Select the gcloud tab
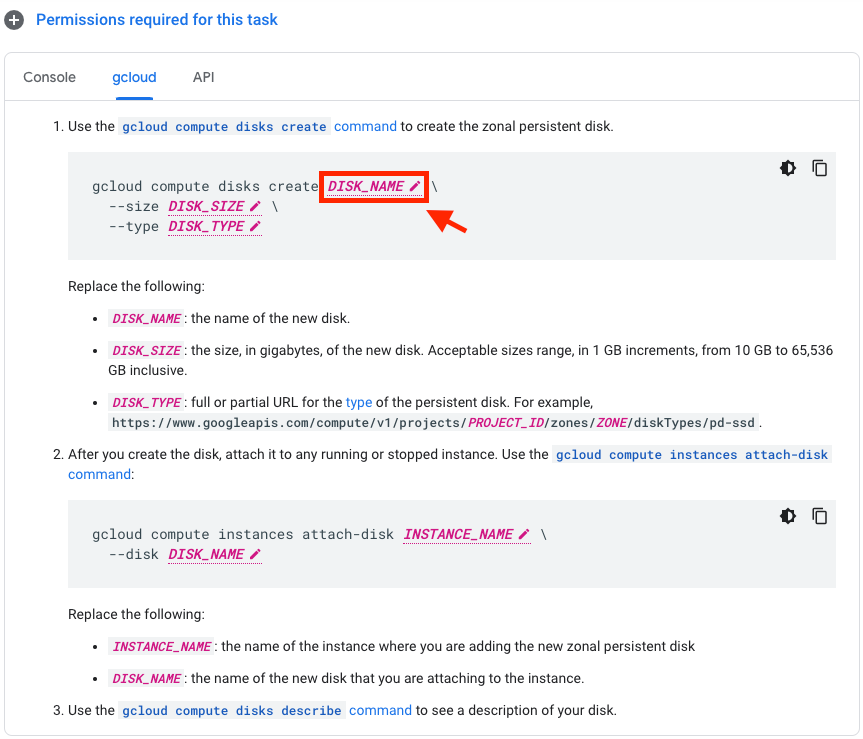The image size is (863, 739). tap(134, 77)
